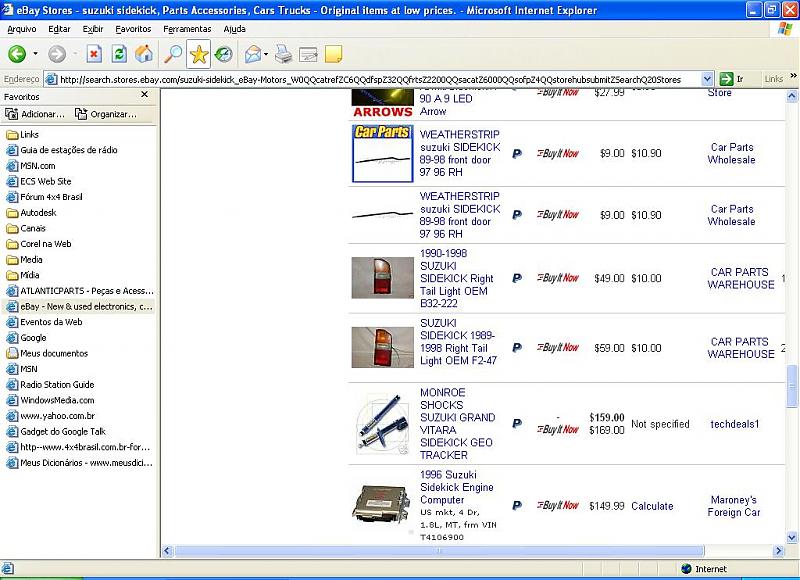The height and width of the screenshot is (580, 800).
Task: Open the Maroney's Foreign Car store link
Action: tap(734, 506)
